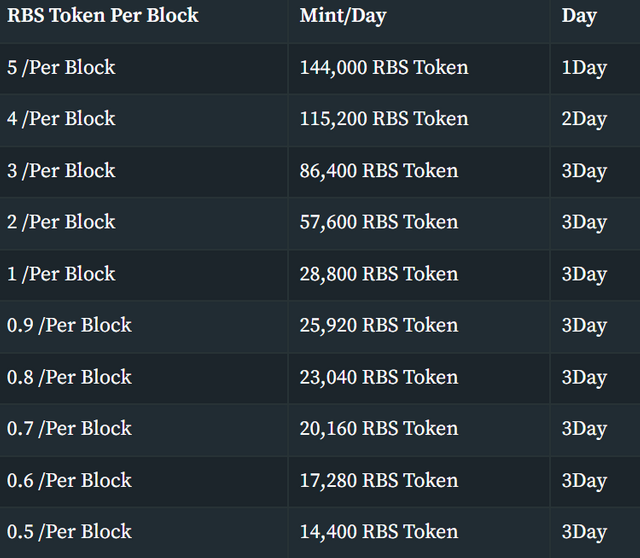Image resolution: width=640 pixels, height=558 pixels.
Task: Click the 144,000 RBS Token cell
Action: tap(419, 68)
